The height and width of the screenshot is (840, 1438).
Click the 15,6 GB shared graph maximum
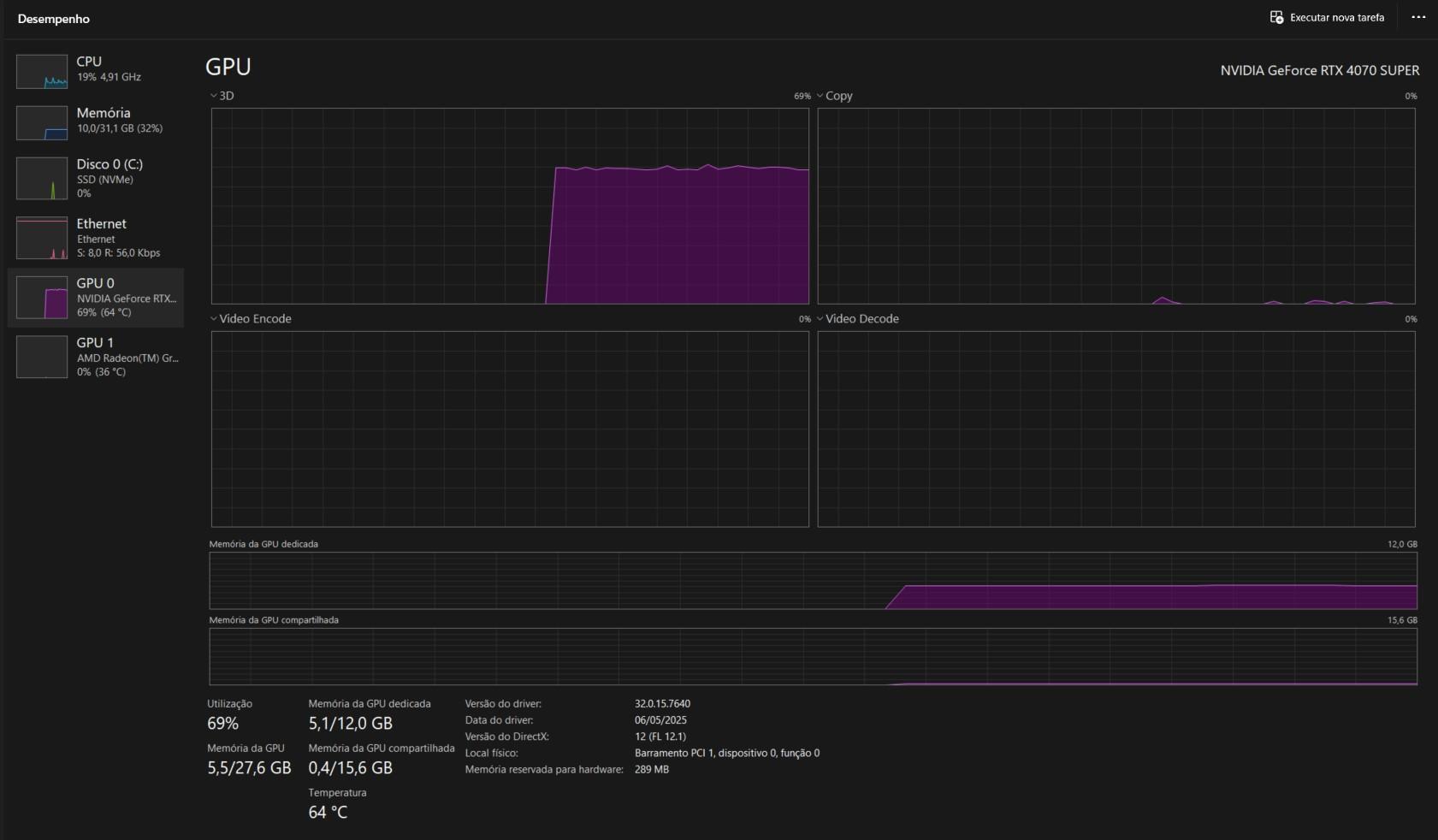tap(1402, 620)
